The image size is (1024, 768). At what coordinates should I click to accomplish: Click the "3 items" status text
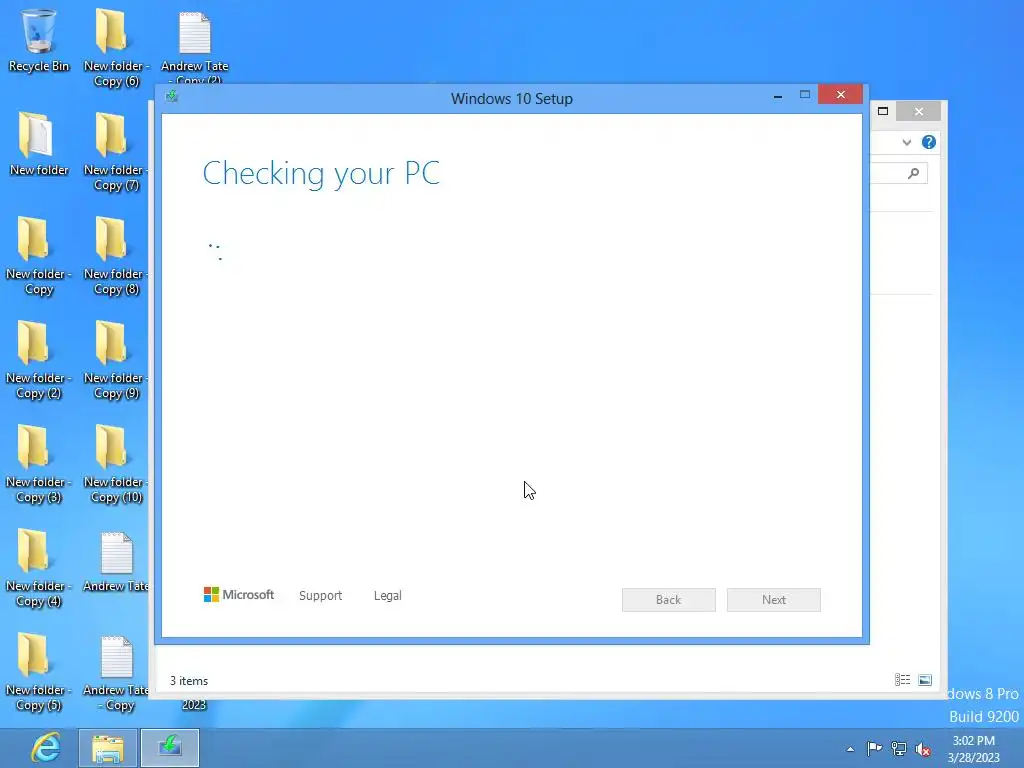click(189, 680)
